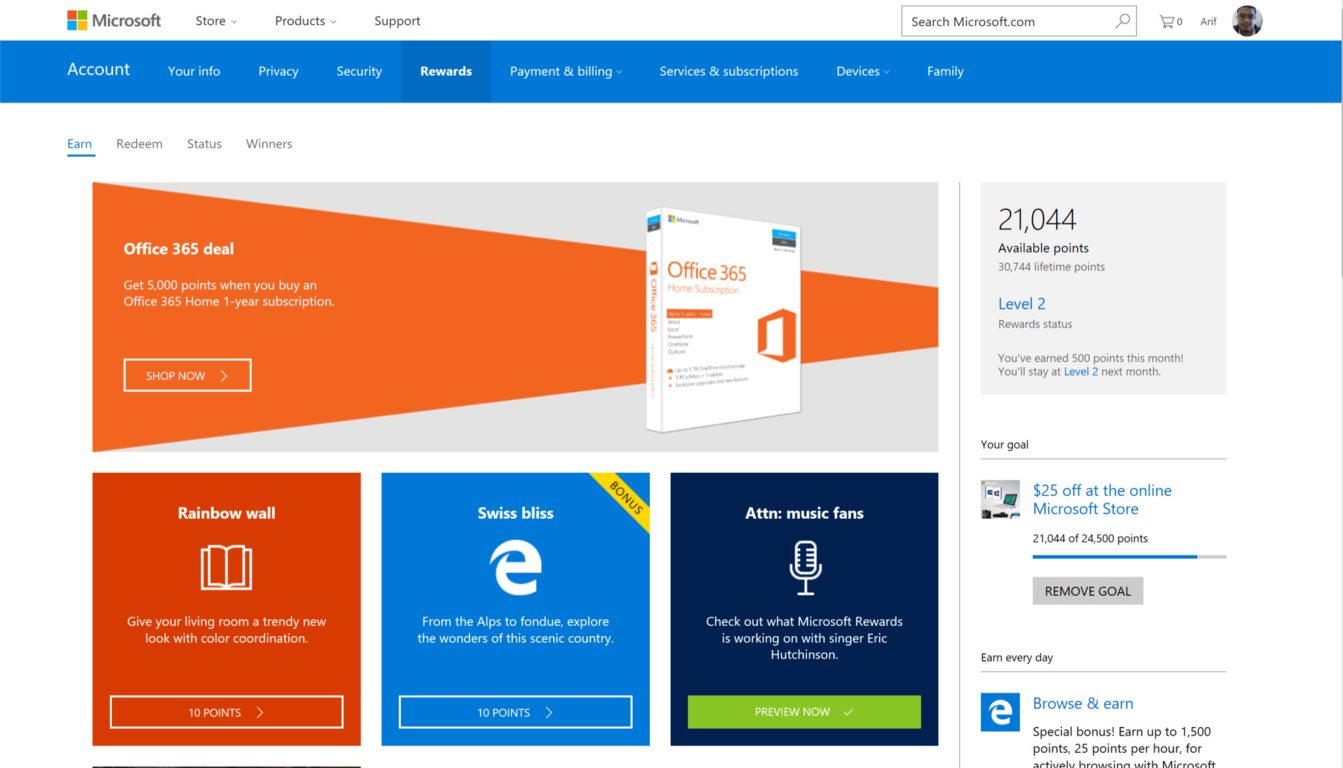The height and width of the screenshot is (768, 1343).
Task: Open Services & subscriptions
Action: pos(729,71)
